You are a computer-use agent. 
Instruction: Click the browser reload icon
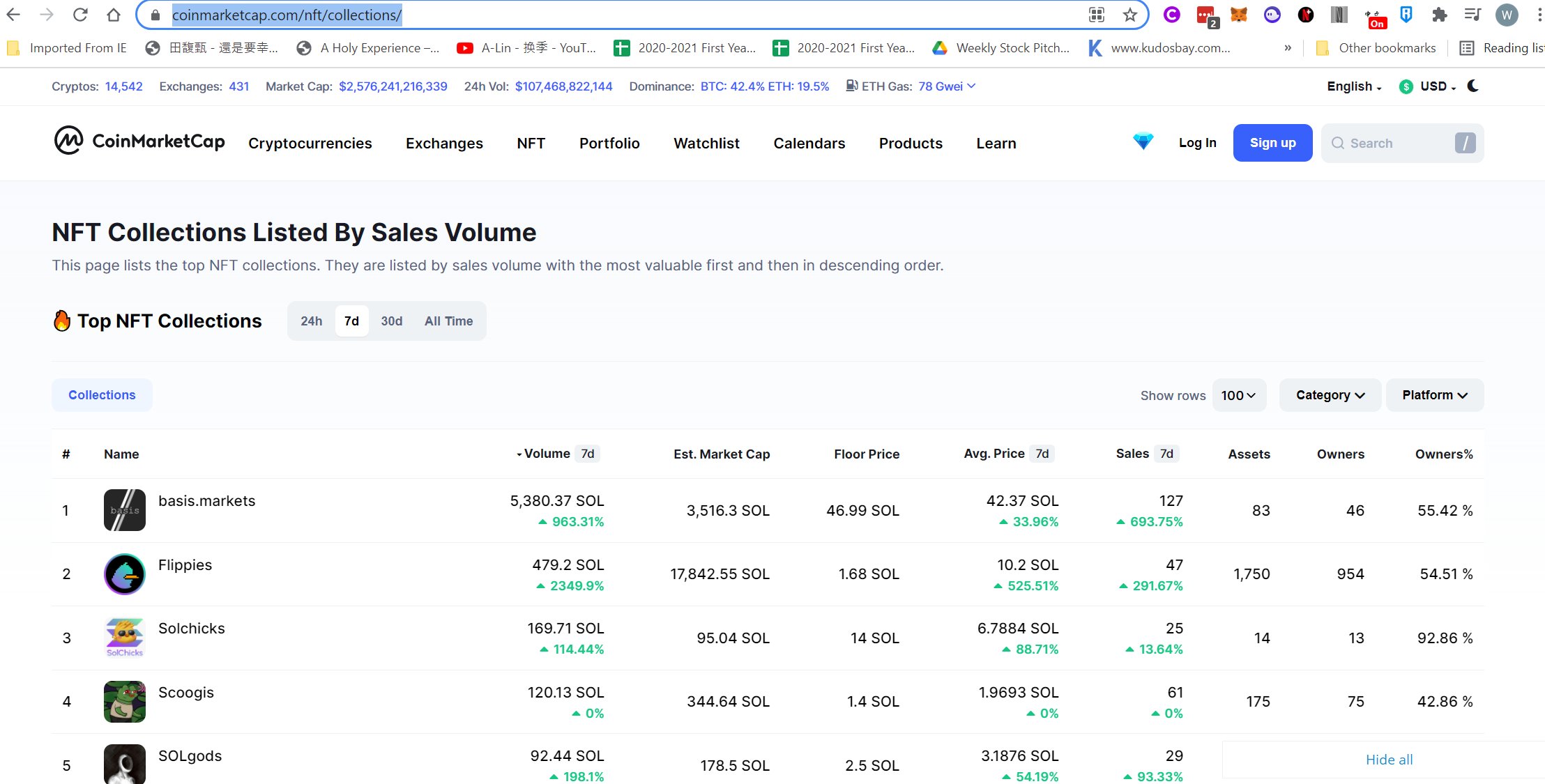(x=80, y=15)
